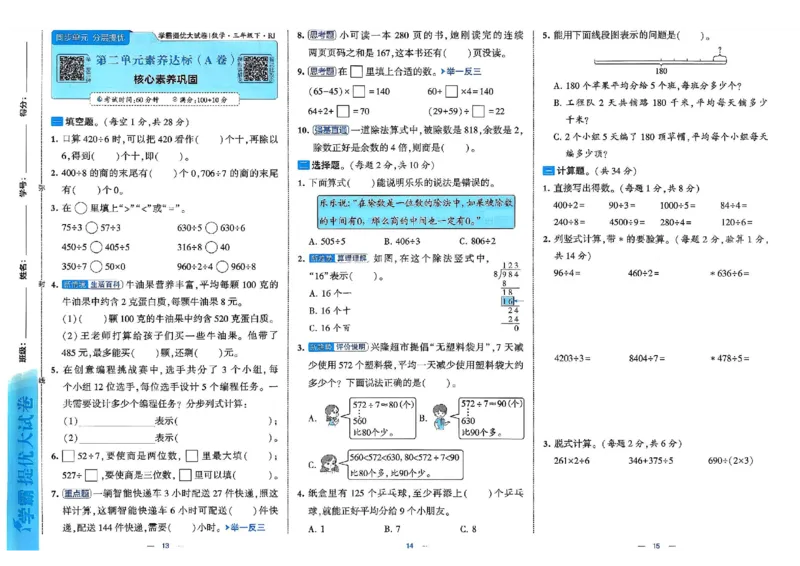Click the circle between 960÷2÷4 and 960÷8
The height and width of the screenshot is (566, 800).
(x=222, y=266)
